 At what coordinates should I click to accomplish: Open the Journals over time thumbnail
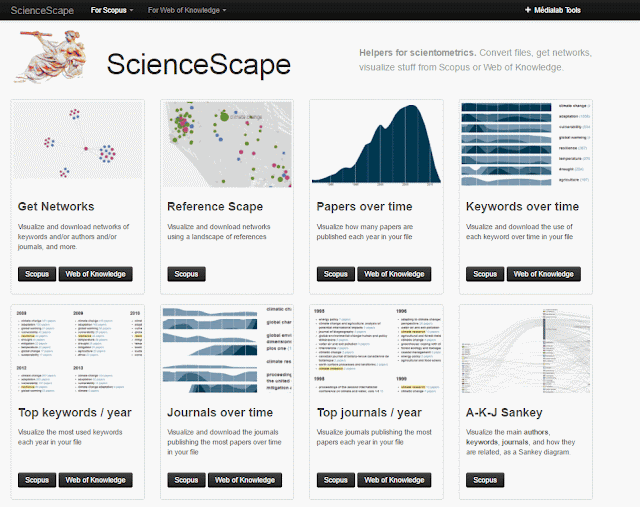pyautogui.click(x=227, y=350)
